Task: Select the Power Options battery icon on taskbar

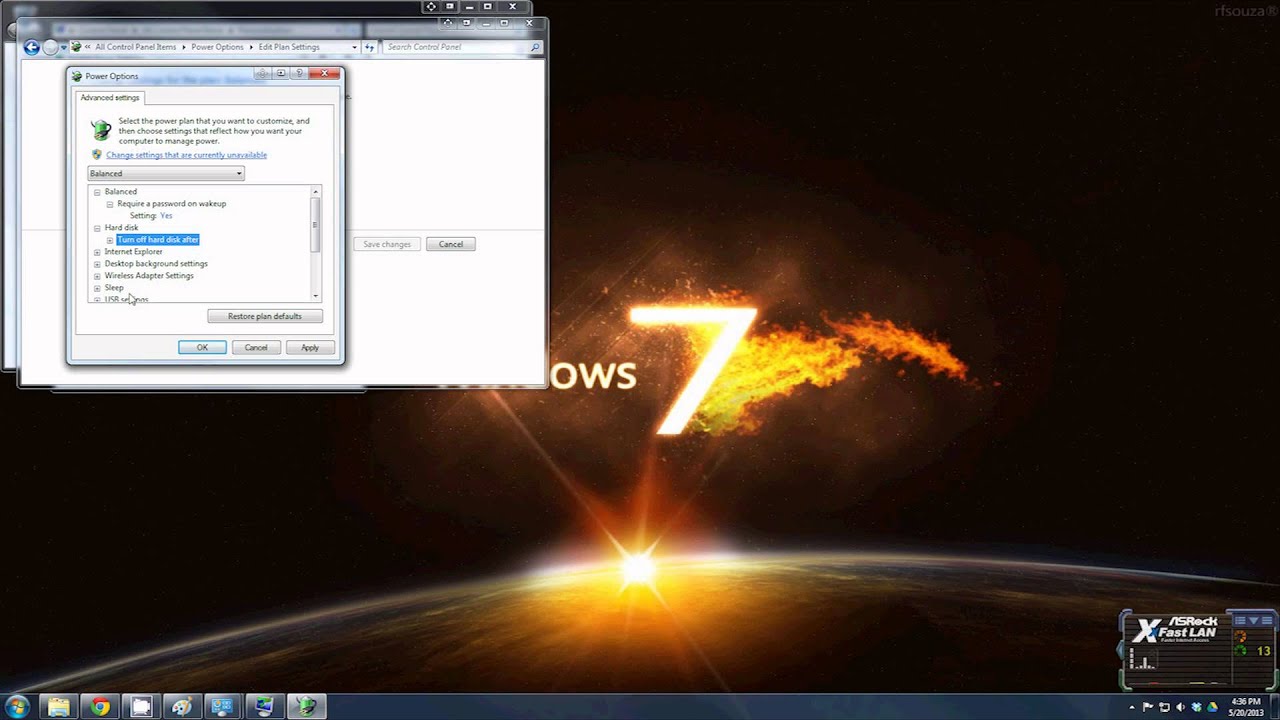Action: click(306, 707)
